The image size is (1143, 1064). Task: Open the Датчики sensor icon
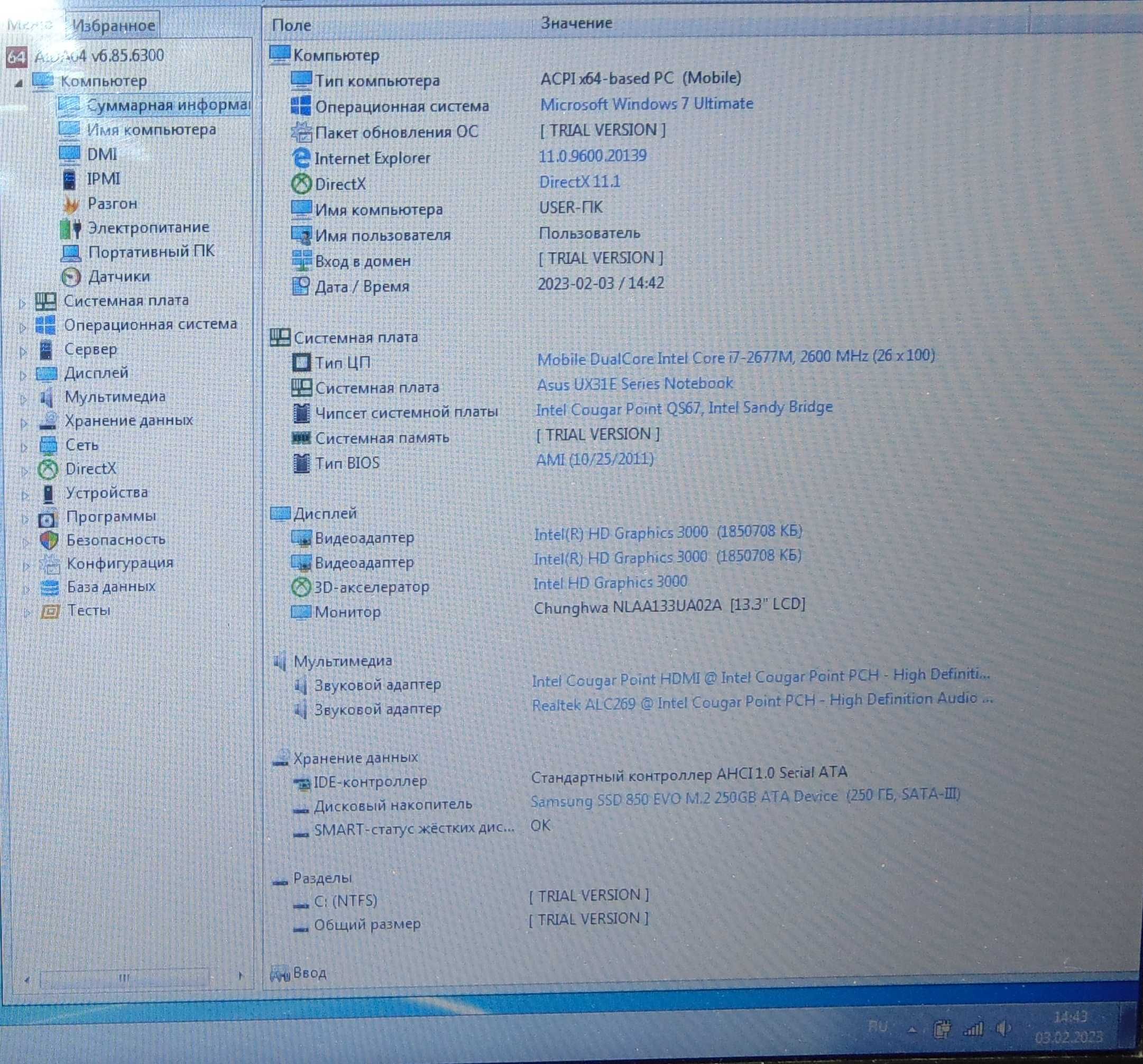coord(71,277)
